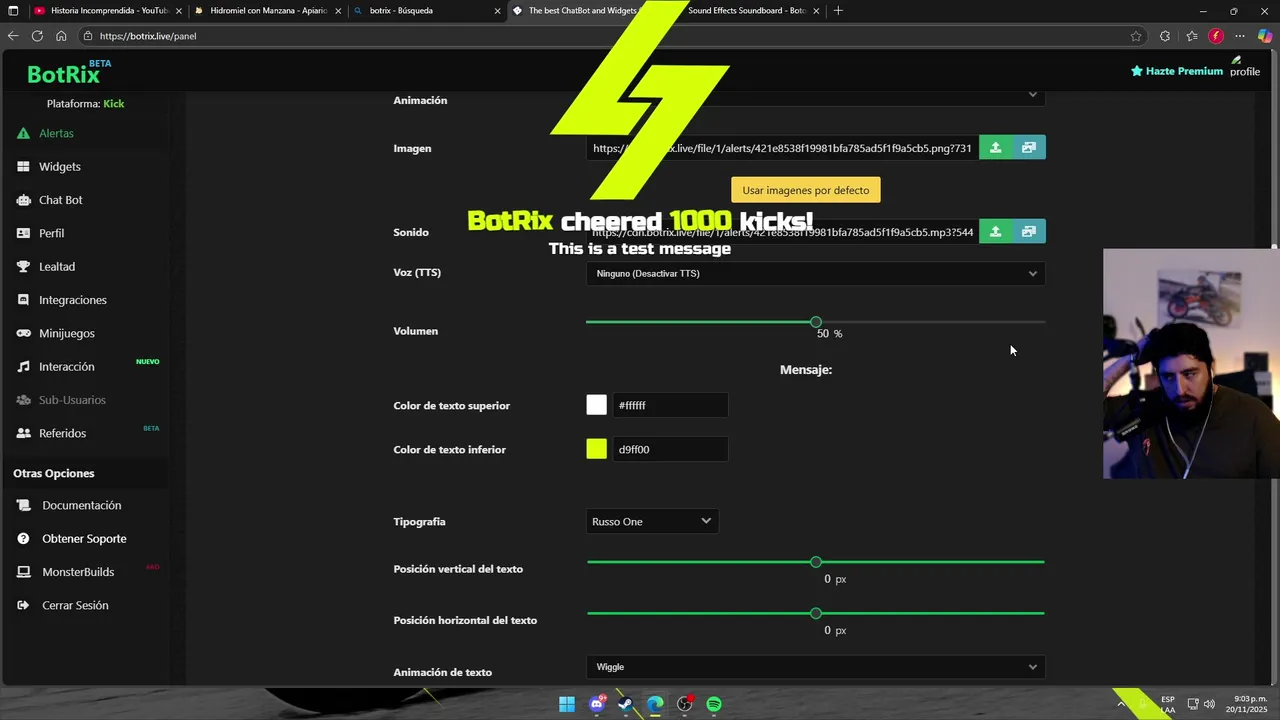Upload a file for Sonido
The width and height of the screenshot is (1280, 720).
point(995,232)
